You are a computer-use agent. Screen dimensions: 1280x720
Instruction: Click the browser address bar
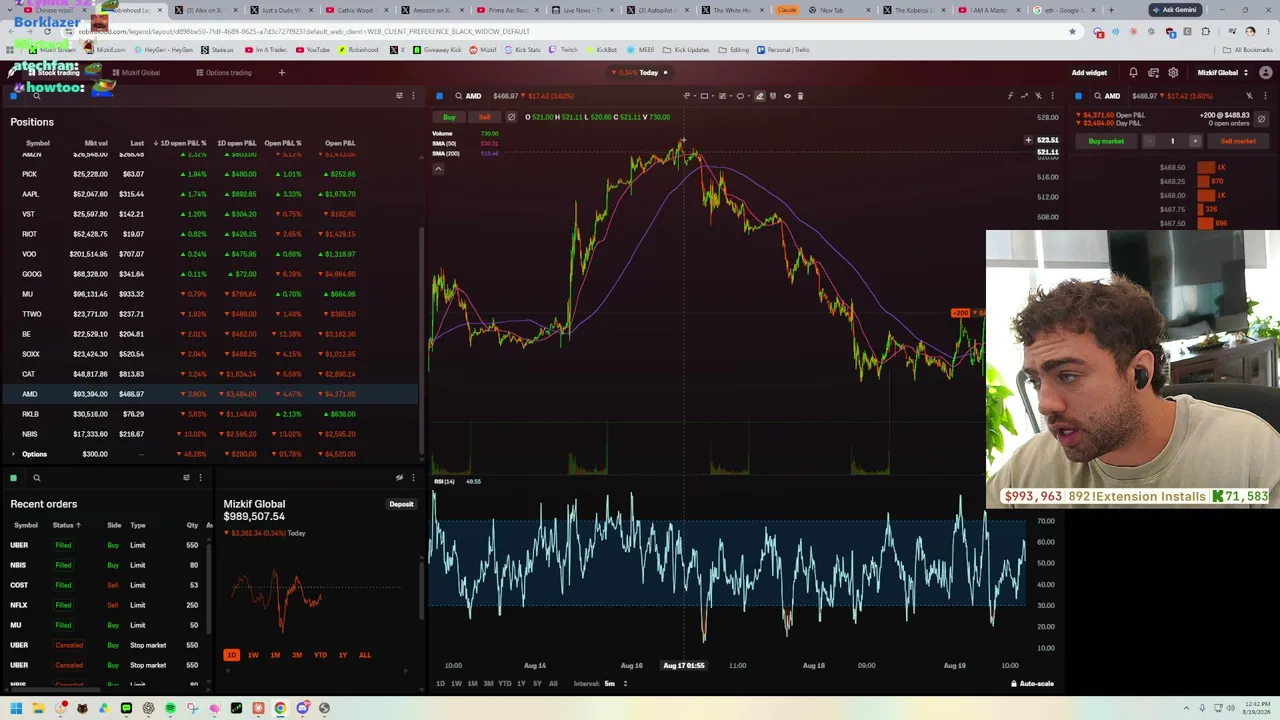pos(560,31)
